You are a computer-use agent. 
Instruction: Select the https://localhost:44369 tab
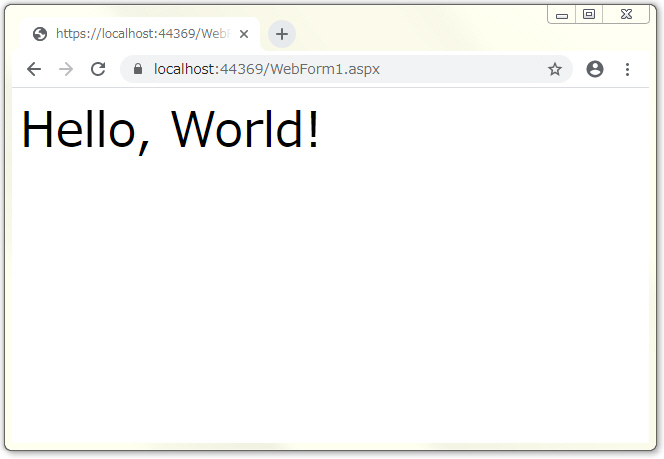click(x=140, y=34)
